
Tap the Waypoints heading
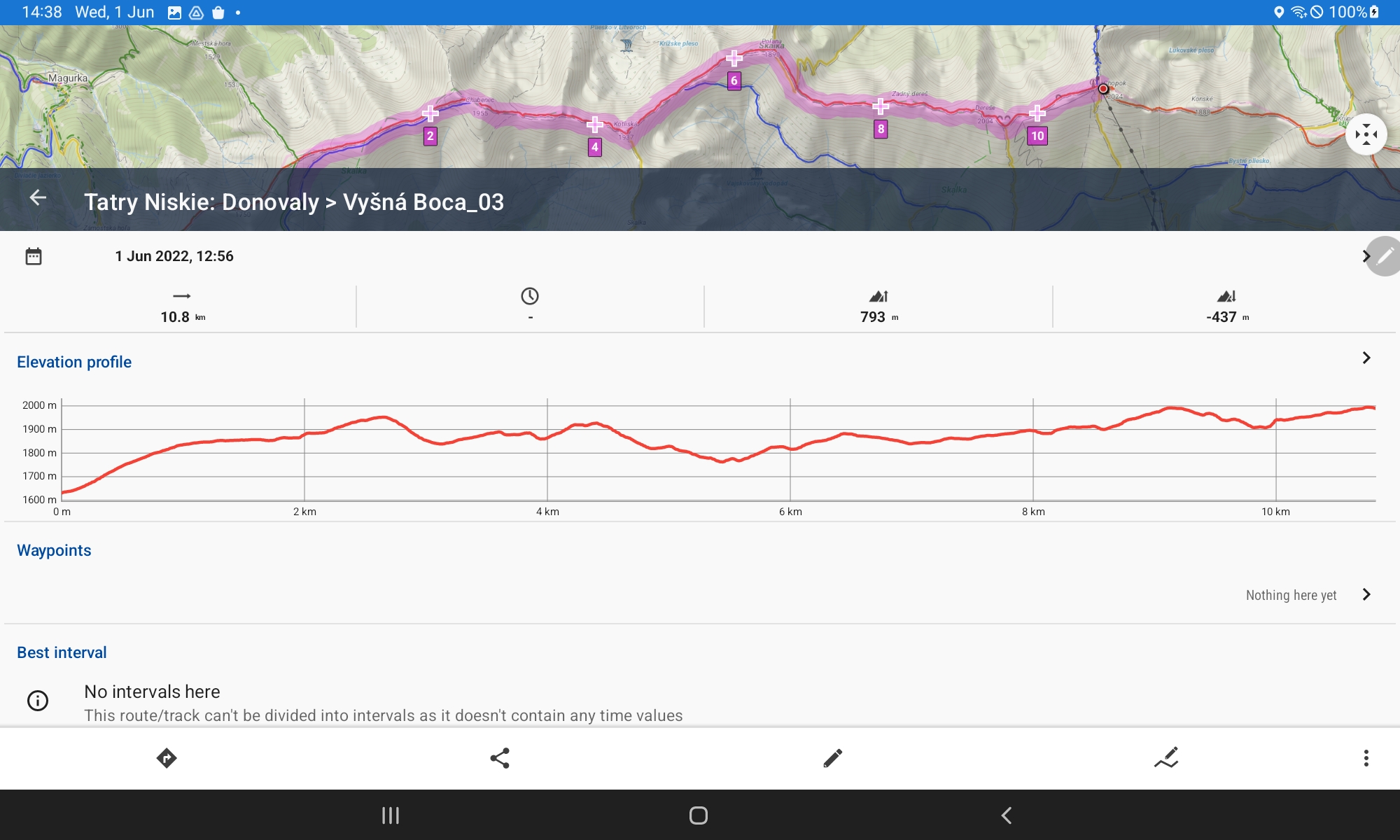(54, 550)
